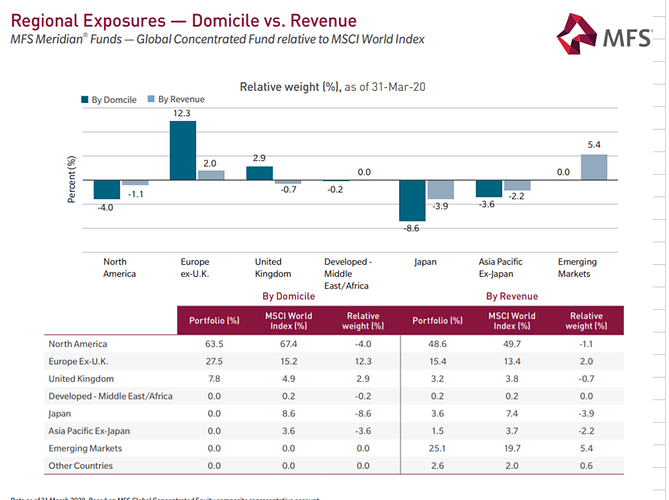Click the -4.0 data label in the chart
Image resolution: width=669 pixels, height=500 pixels.
105,207
